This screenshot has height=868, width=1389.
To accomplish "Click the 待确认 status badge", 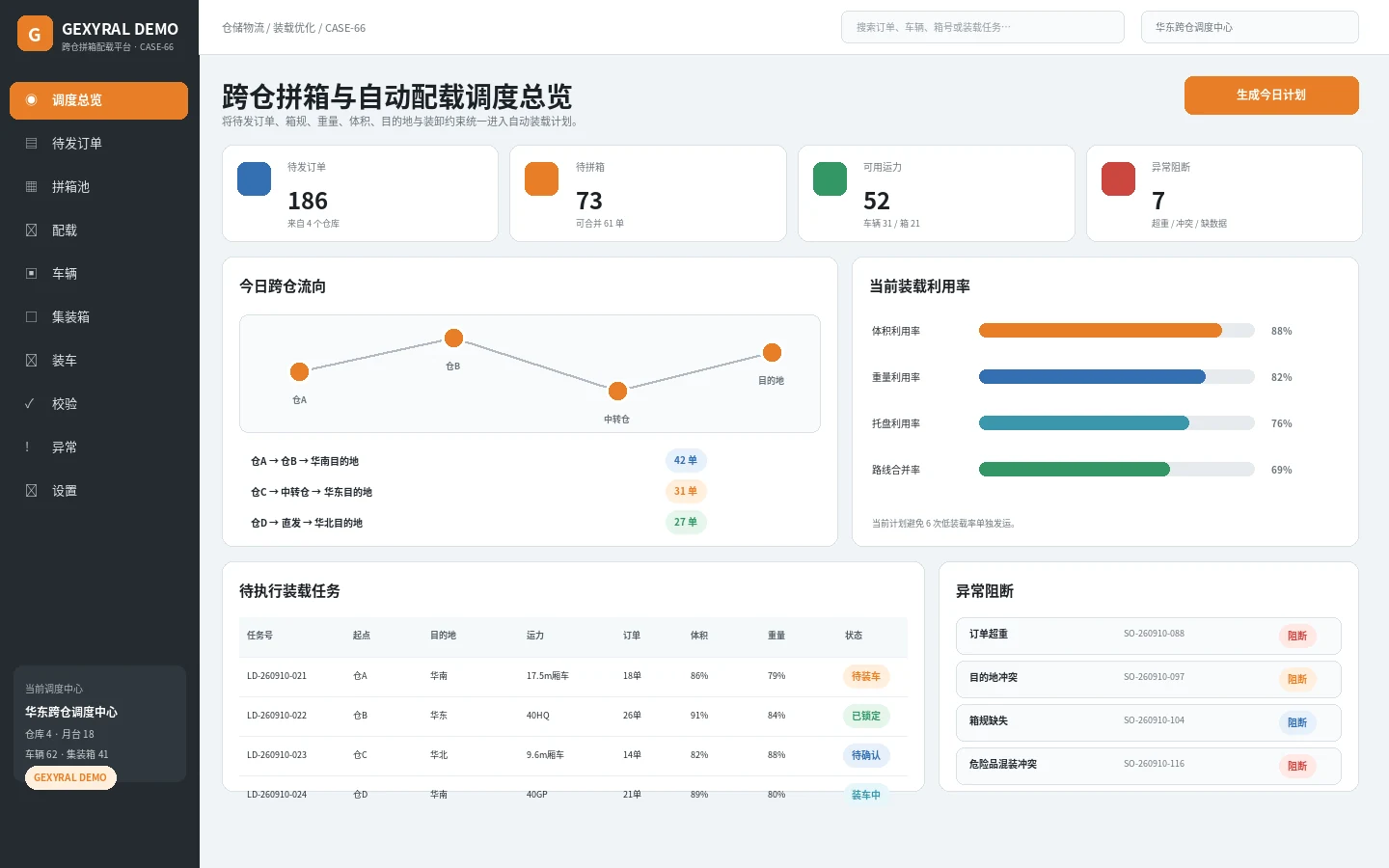I will [x=866, y=756].
